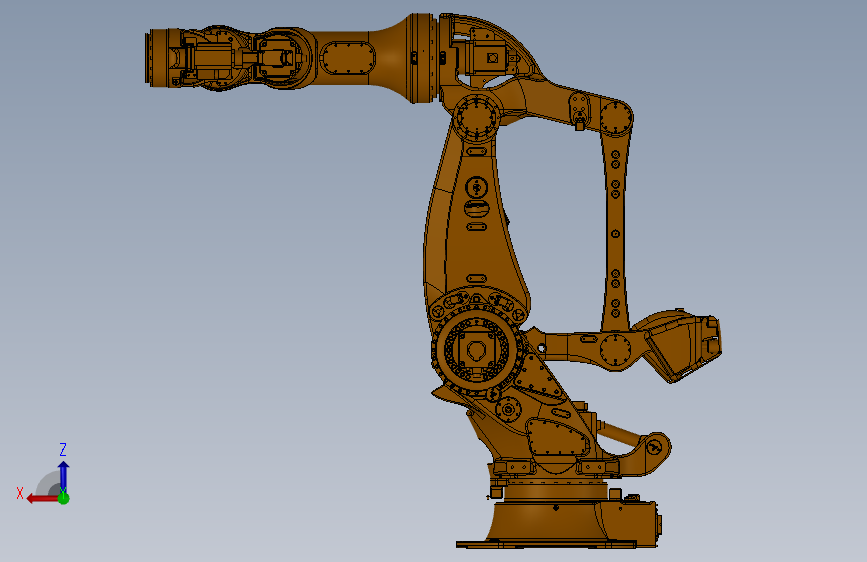Select the counterweight block behind the robot
867x562 pixels.
point(682,346)
